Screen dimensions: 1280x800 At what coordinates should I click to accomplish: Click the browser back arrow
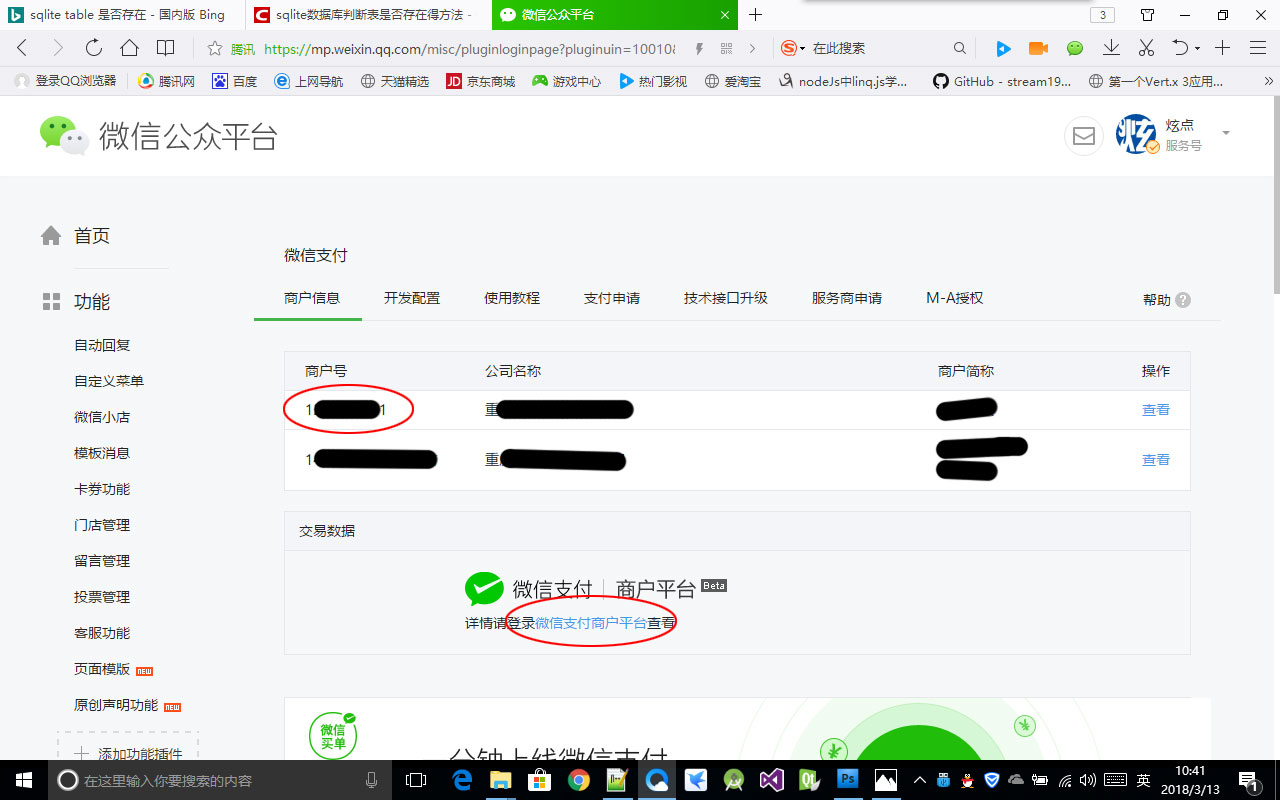(22, 48)
